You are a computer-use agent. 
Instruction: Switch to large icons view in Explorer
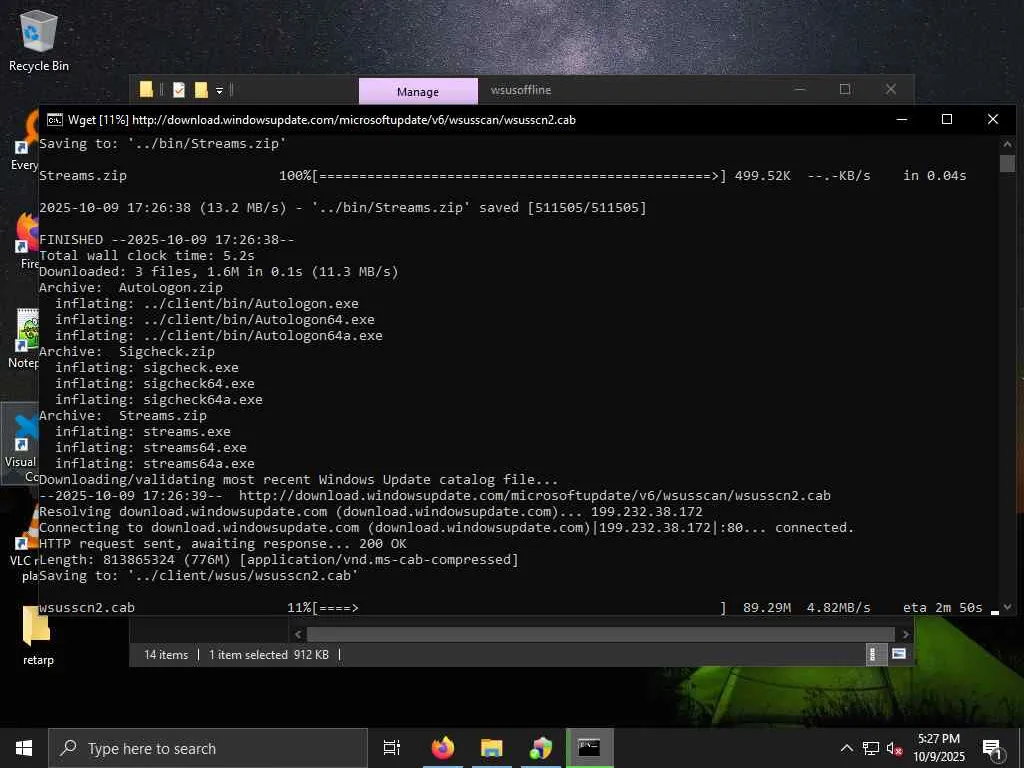point(899,654)
